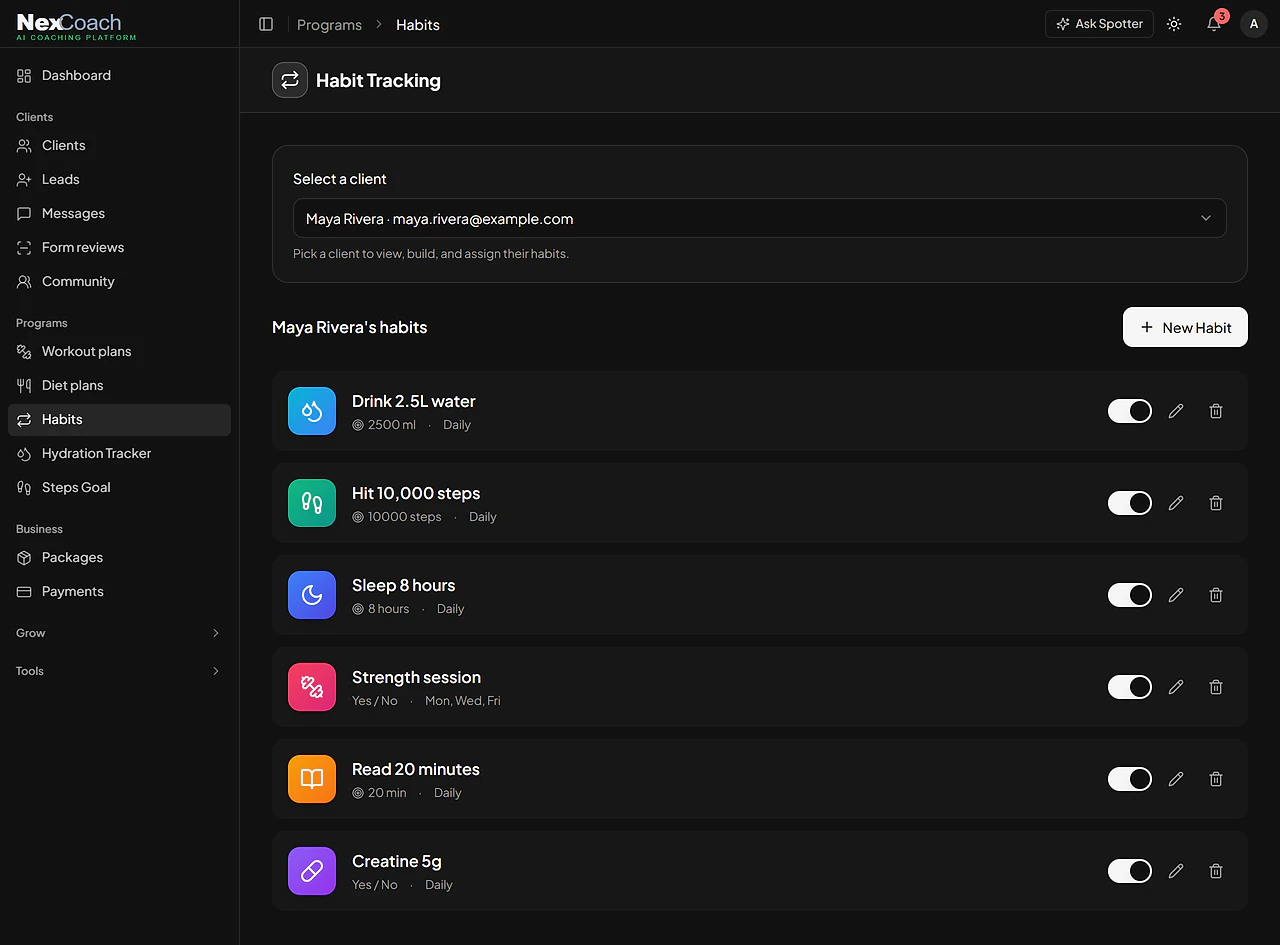Edit the Hit 10,000 steps habit

[x=1176, y=503]
